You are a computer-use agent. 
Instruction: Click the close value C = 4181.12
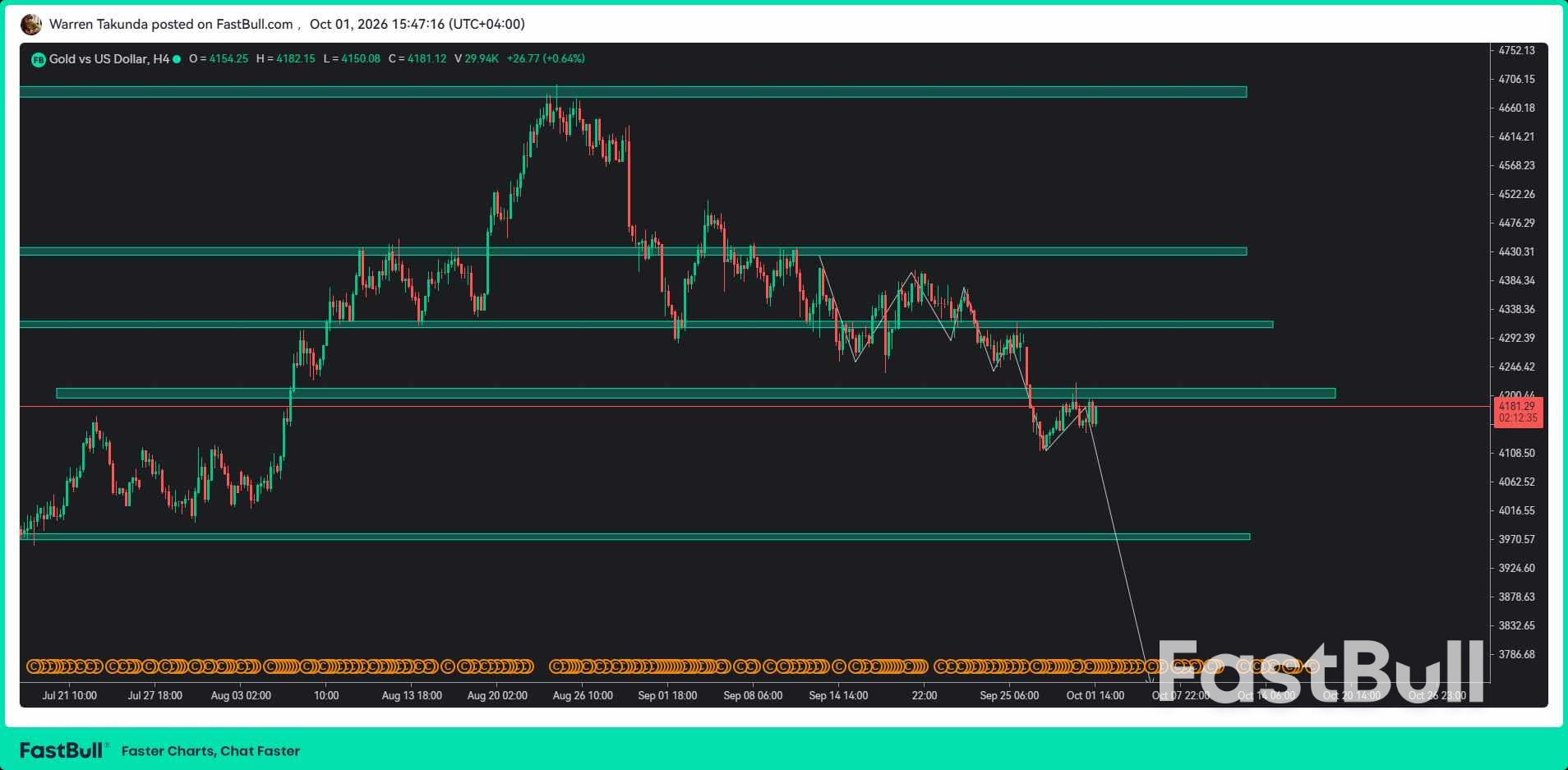point(417,59)
